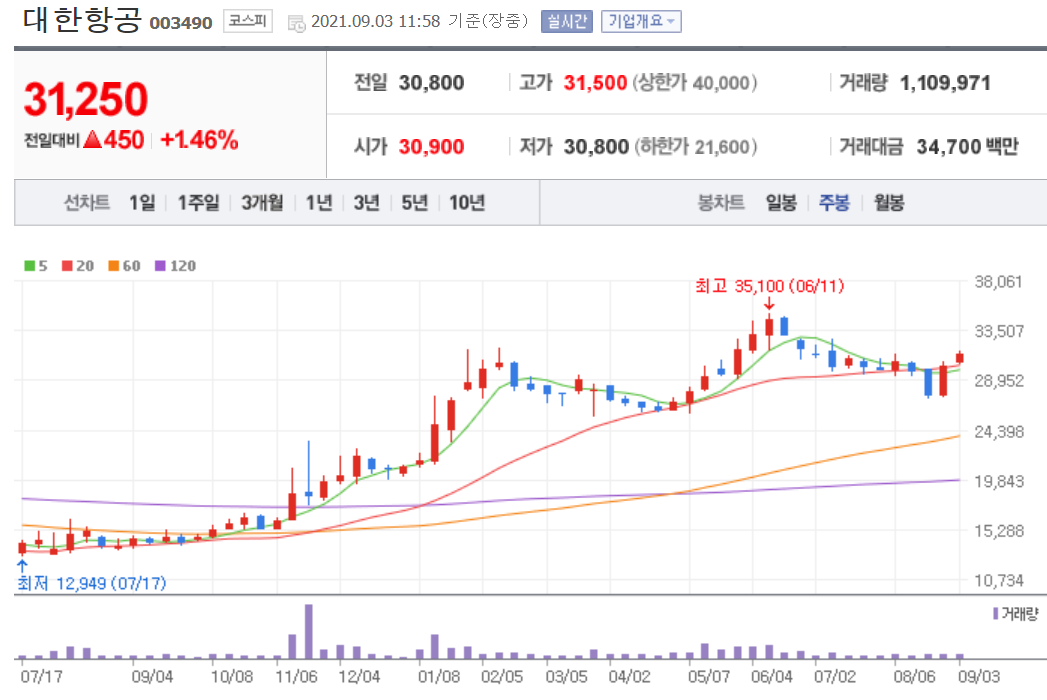Select the 5년 line chart tab

pos(414,202)
